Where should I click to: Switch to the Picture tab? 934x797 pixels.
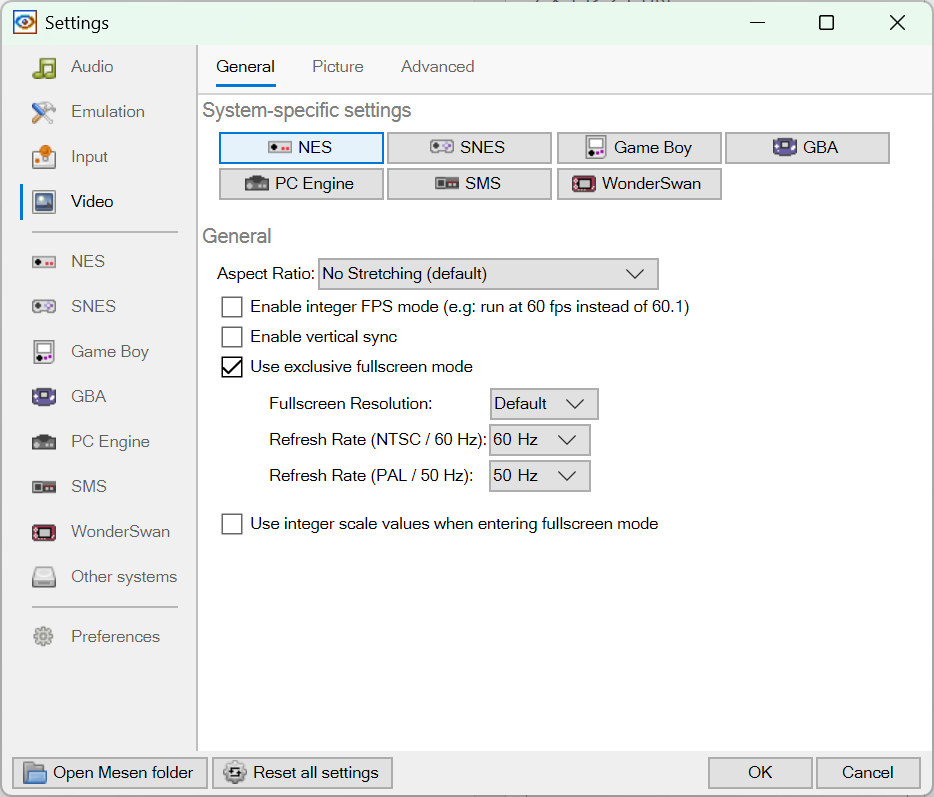click(338, 67)
